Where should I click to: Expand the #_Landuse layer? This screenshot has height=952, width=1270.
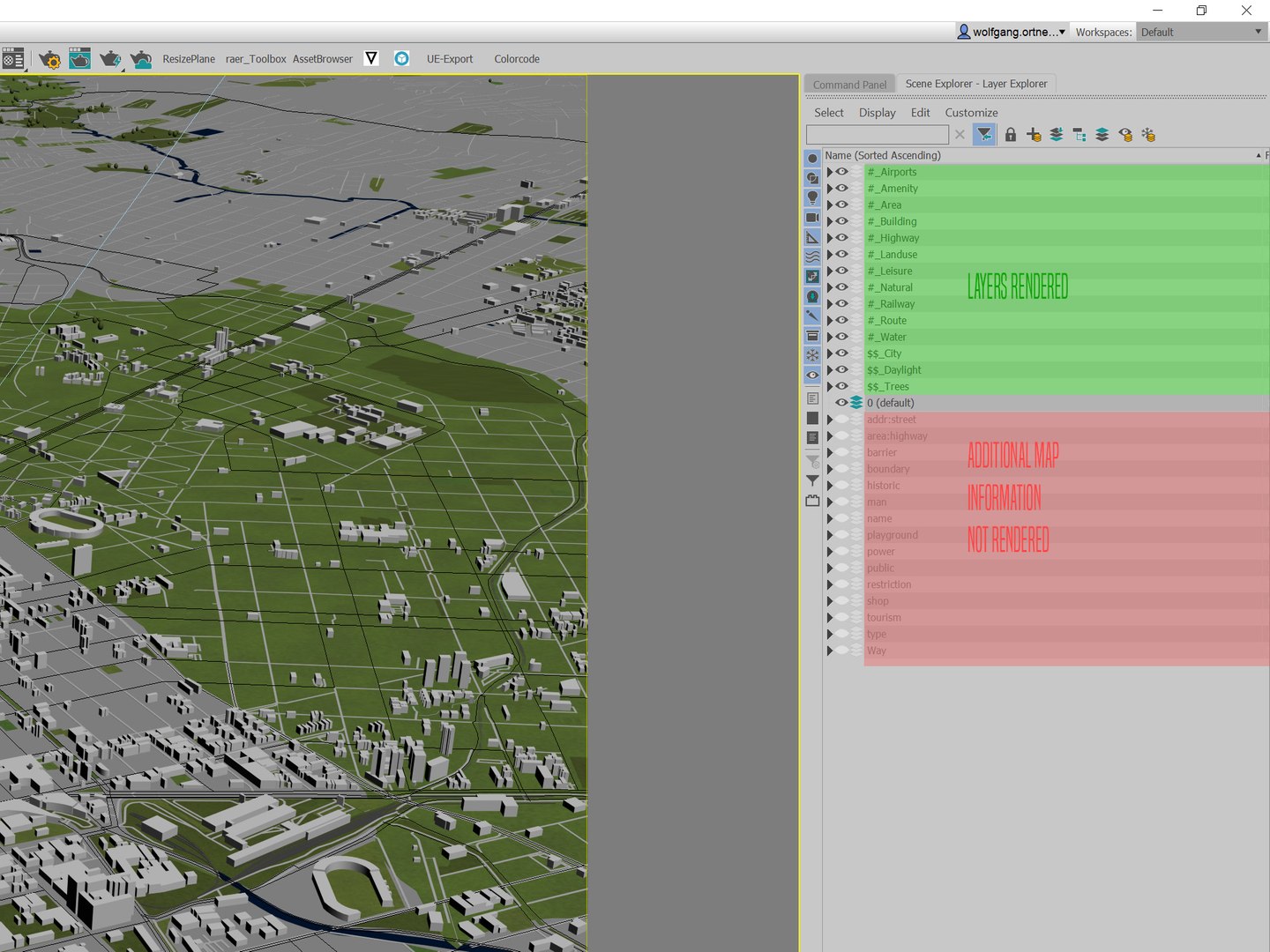[x=829, y=255]
